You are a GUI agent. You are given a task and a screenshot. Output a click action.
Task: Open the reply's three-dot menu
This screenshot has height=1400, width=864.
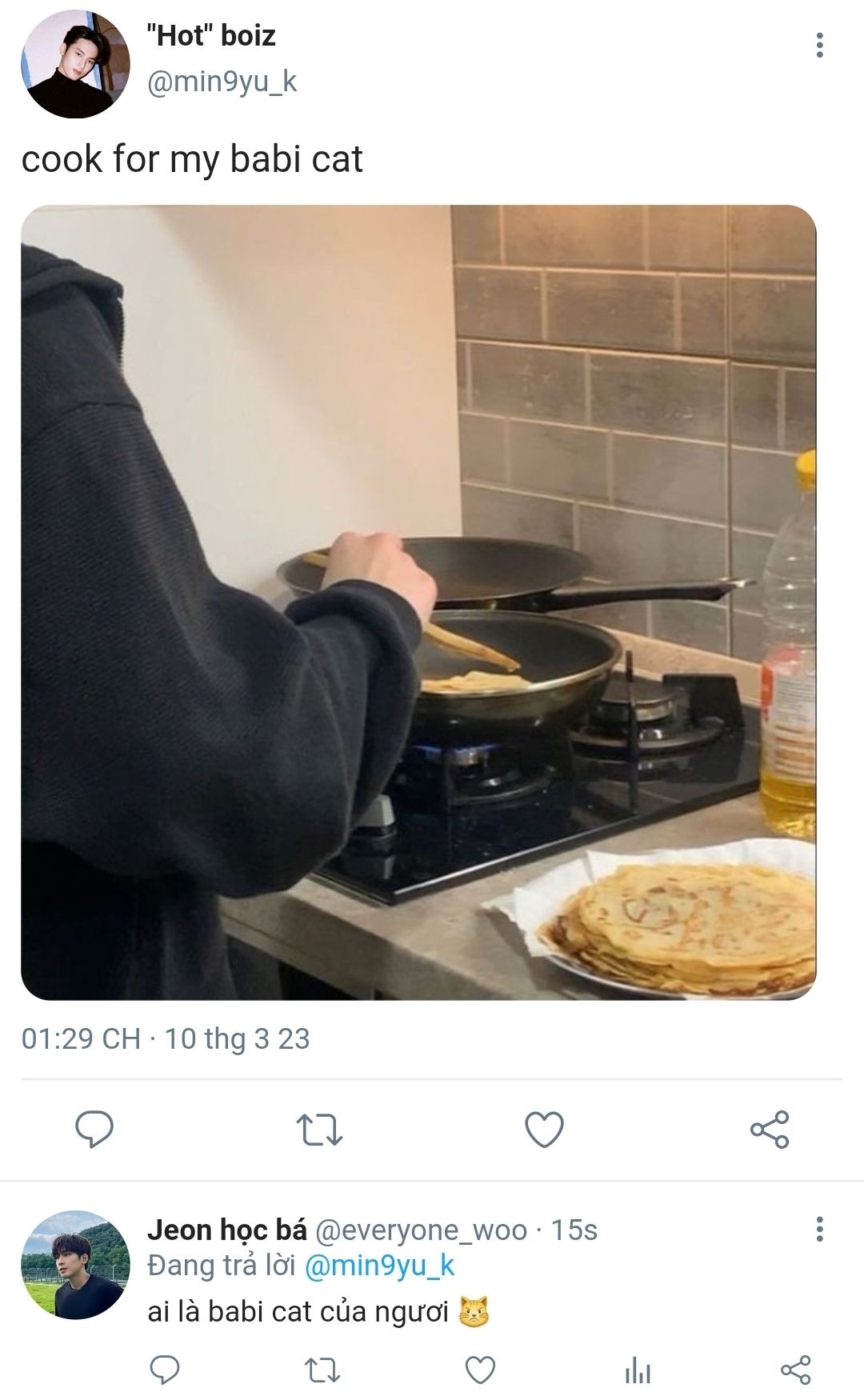tap(819, 1229)
